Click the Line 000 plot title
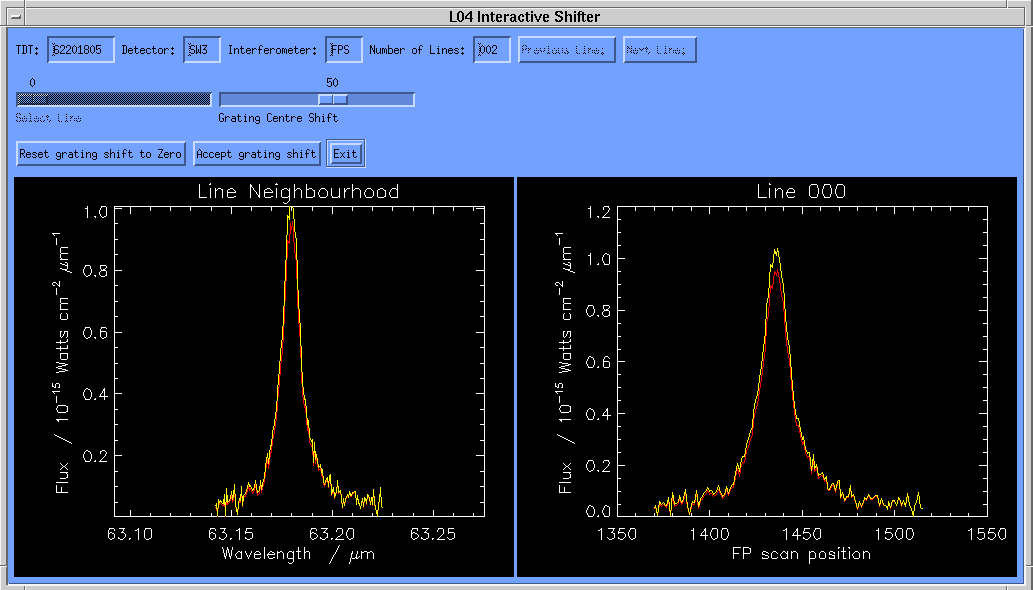Screen dimensions: 1033x590 click(801, 192)
